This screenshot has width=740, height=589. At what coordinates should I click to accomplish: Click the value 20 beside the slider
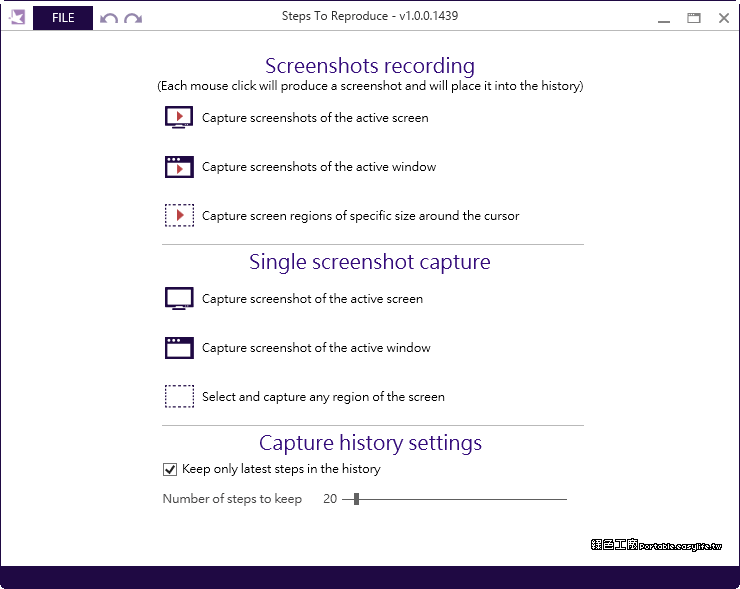(x=330, y=499)
